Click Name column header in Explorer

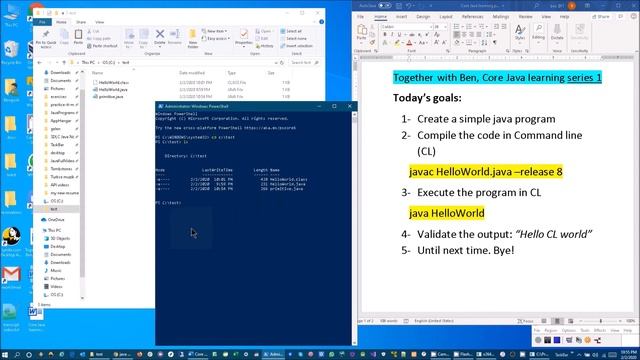click(98, 73)
